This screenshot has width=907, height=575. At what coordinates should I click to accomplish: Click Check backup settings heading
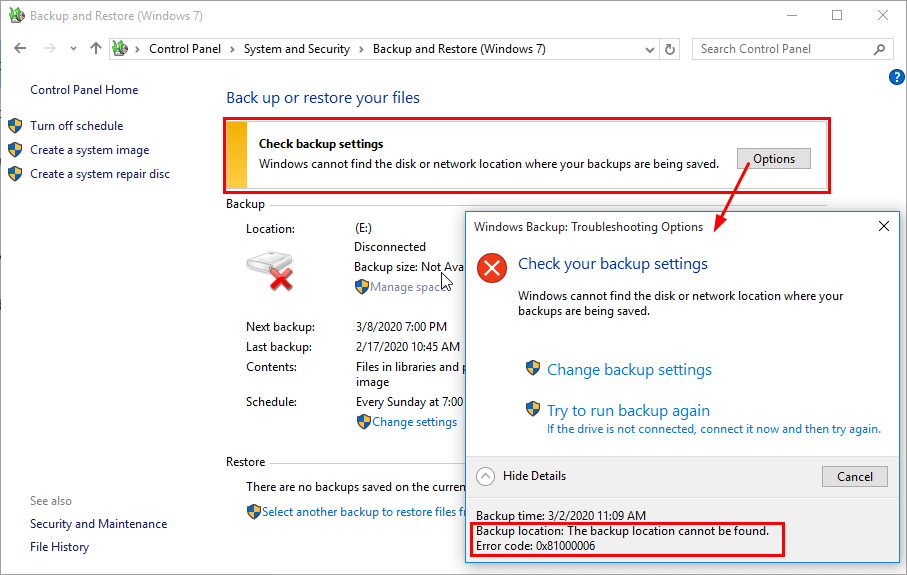pos(321,143)
